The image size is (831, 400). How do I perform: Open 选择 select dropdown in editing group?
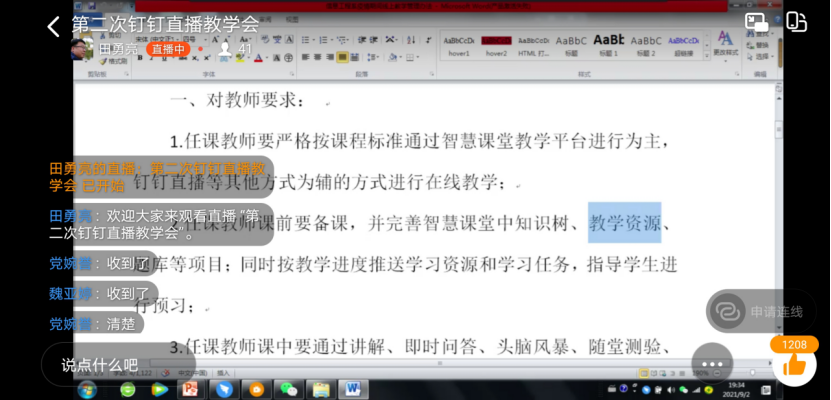click(x=759, y=57)
